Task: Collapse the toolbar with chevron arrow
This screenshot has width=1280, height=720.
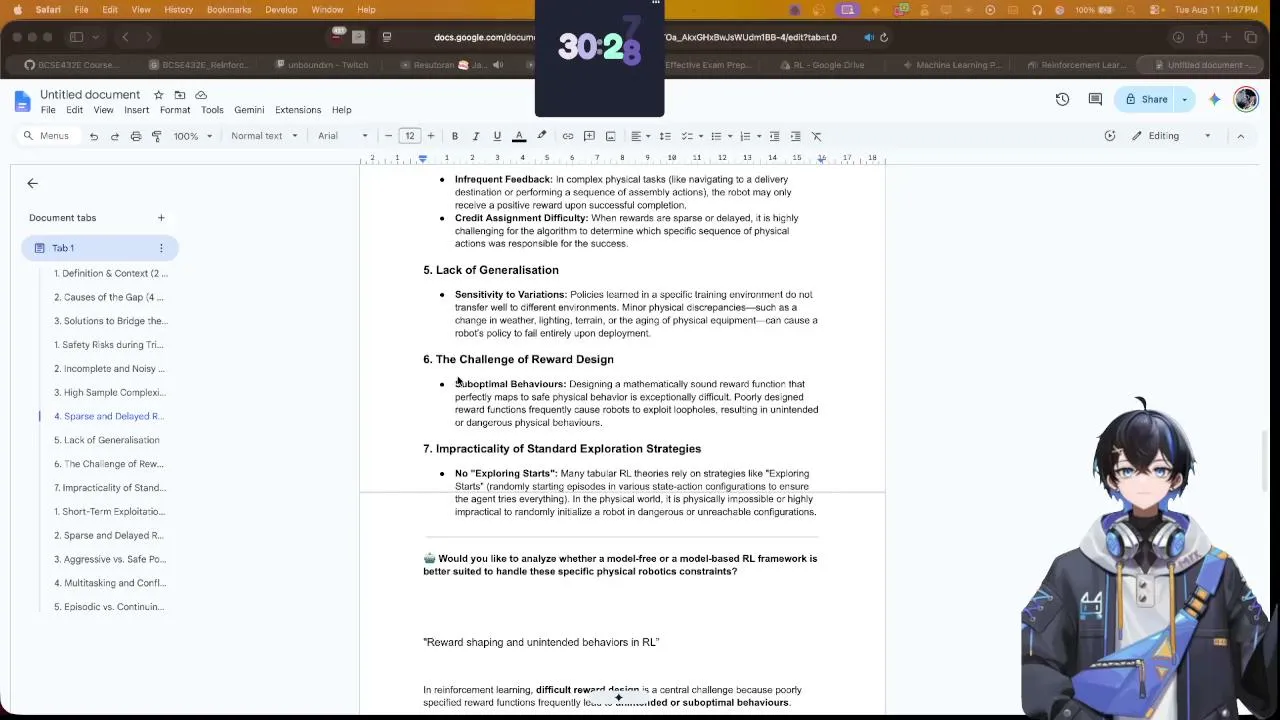Action: [1241, 136]
